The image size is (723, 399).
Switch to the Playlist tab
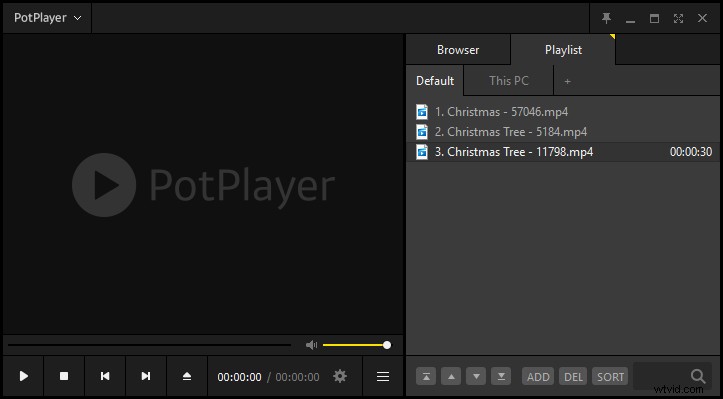point(563,50)
